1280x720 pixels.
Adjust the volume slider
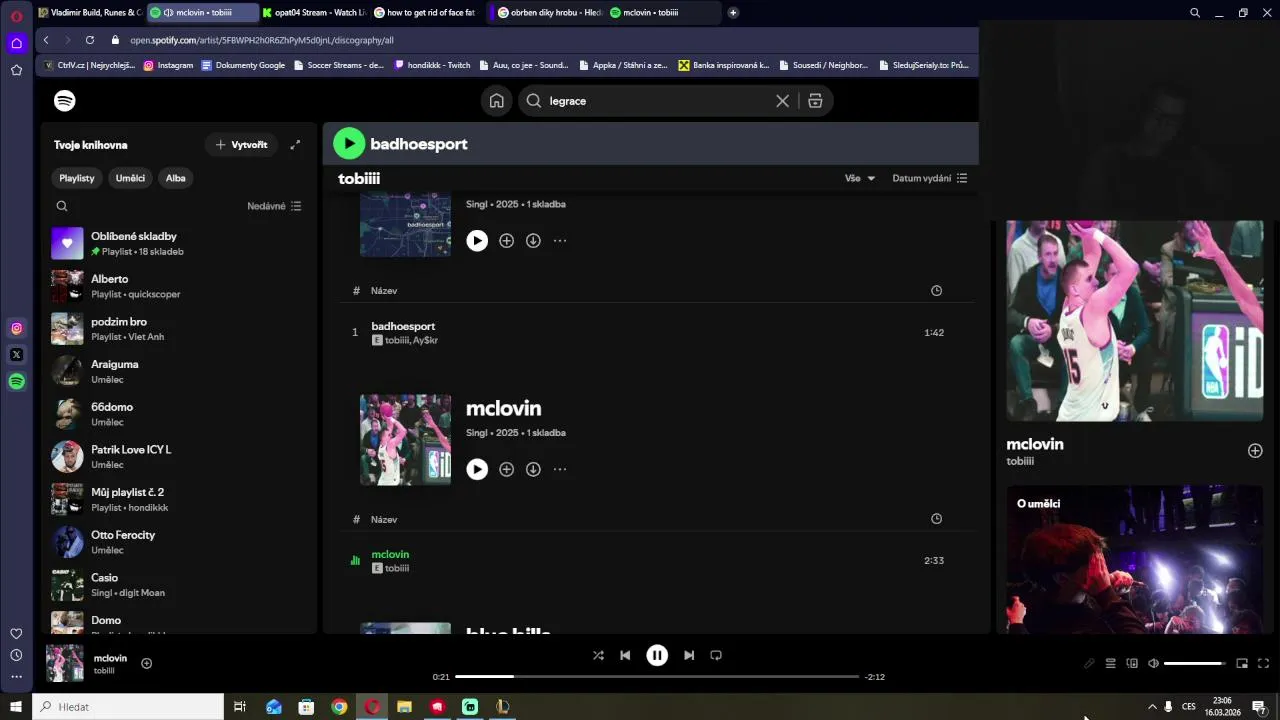pyautogui.click(x=1195, y=663)
